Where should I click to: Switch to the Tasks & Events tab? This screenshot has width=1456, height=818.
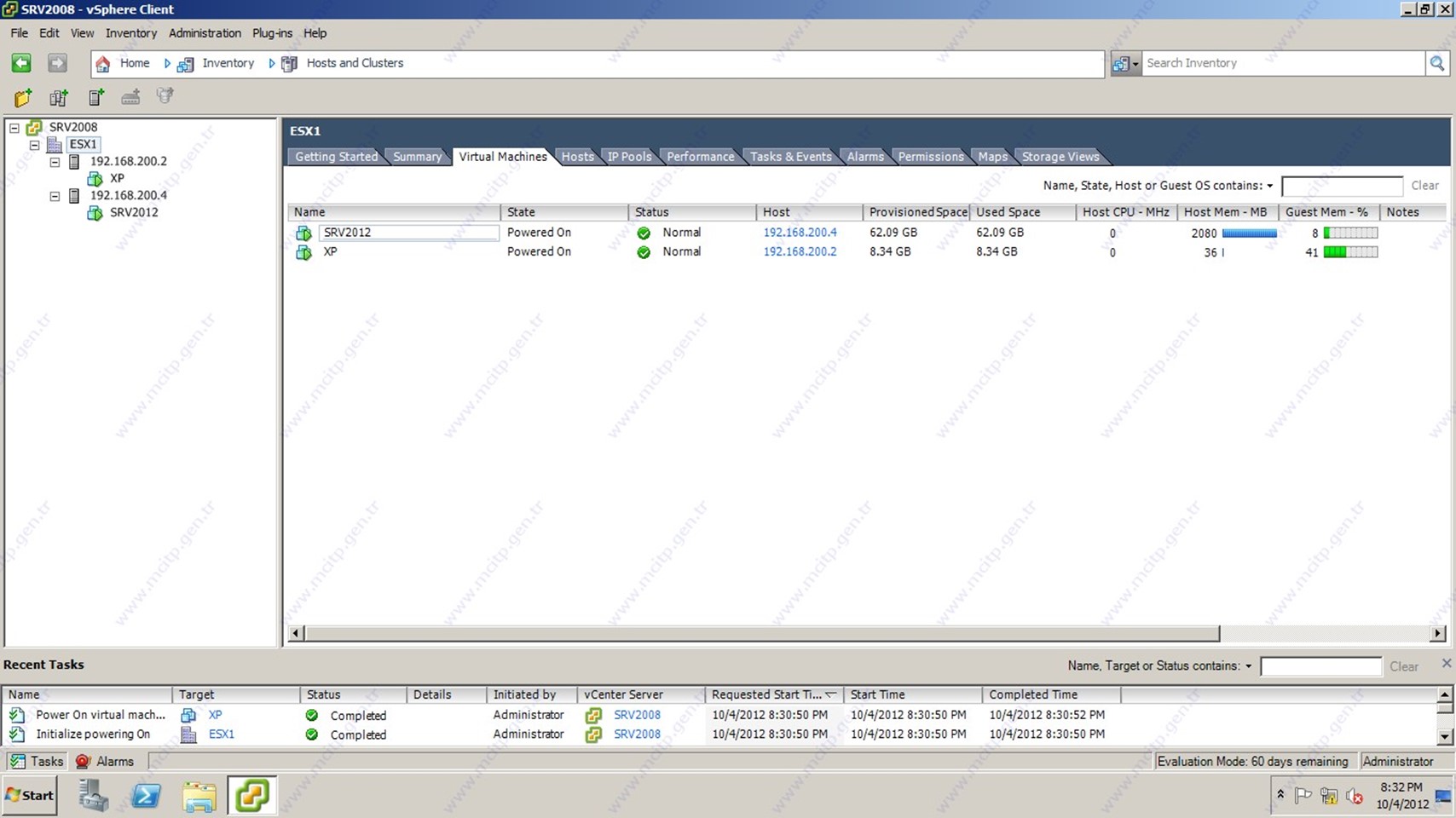click(790, 157)
